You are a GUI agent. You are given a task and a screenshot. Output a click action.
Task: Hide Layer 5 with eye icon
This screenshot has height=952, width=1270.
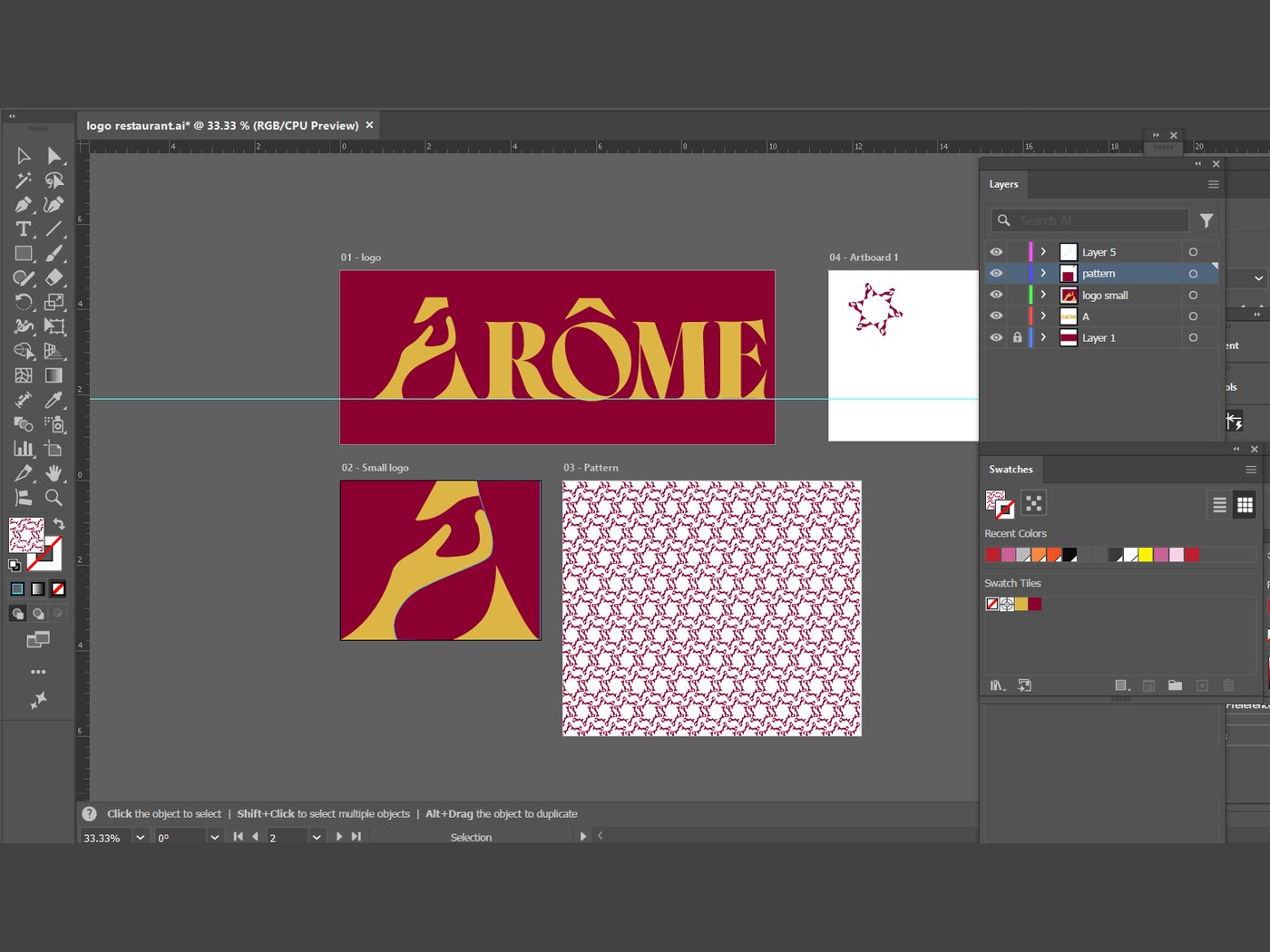(x=996, y=252)
